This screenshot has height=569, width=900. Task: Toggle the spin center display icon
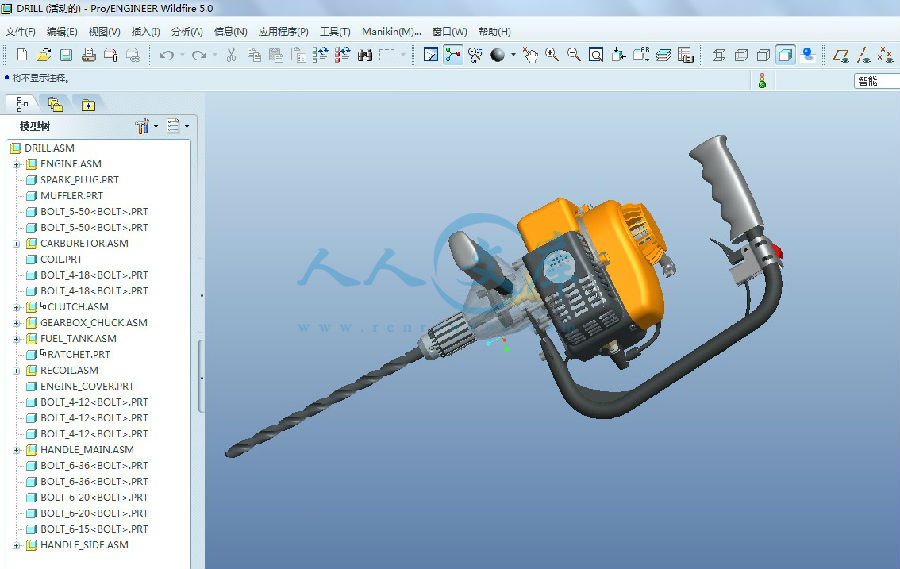[453, 55]
